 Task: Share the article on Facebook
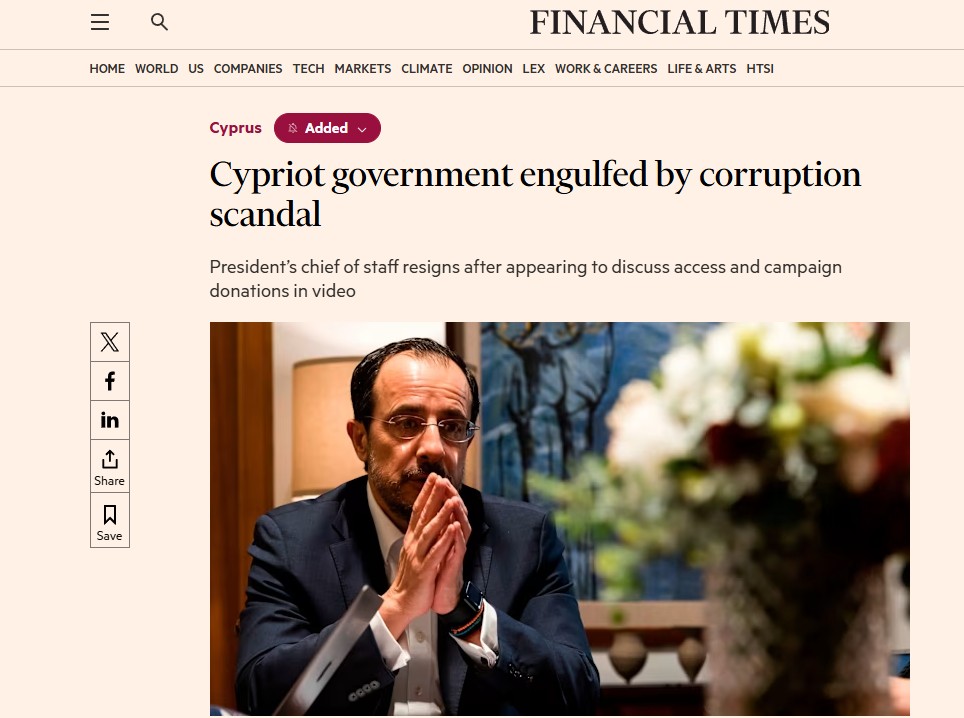(x=109, y=381)
